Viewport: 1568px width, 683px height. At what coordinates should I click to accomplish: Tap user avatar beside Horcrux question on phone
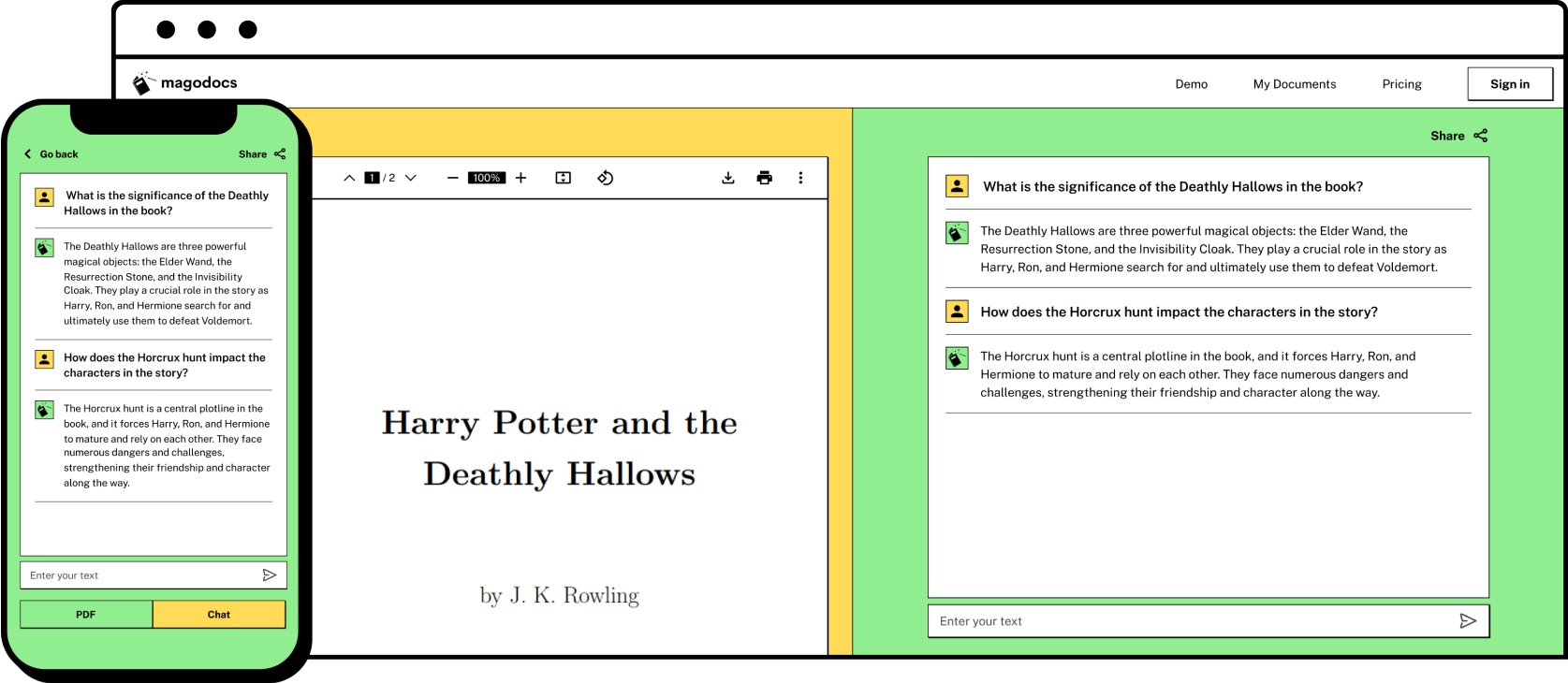tap(44, 359)
